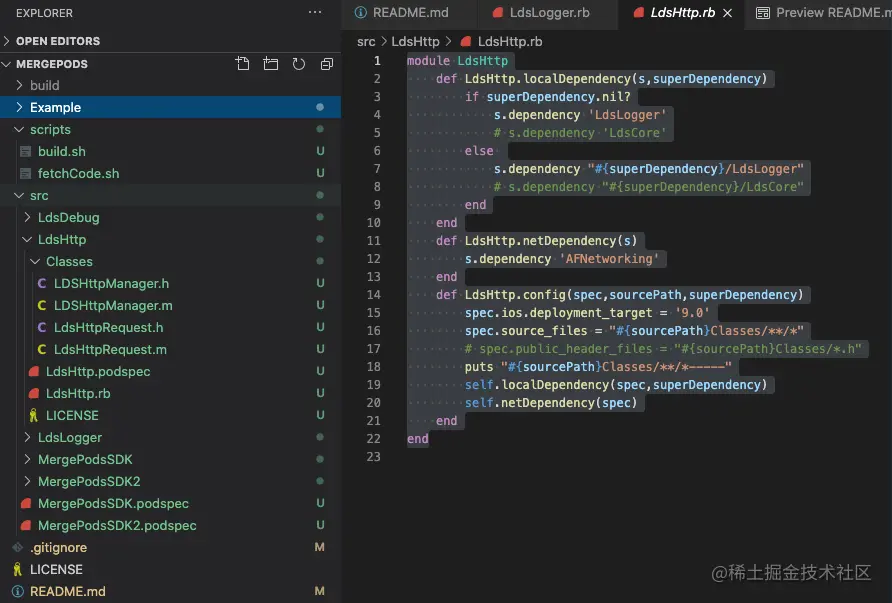Collapse the src folder

coord(19,196)
